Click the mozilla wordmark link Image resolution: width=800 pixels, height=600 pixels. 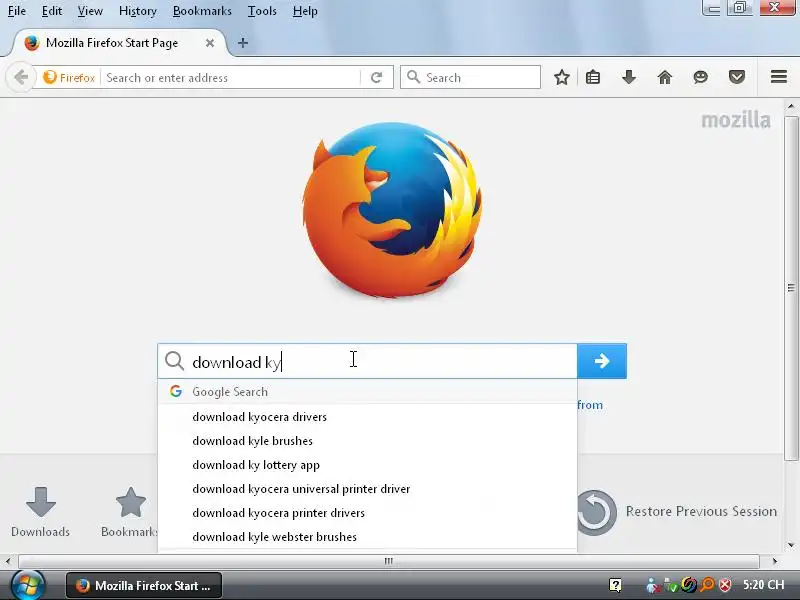pos(736,120)
